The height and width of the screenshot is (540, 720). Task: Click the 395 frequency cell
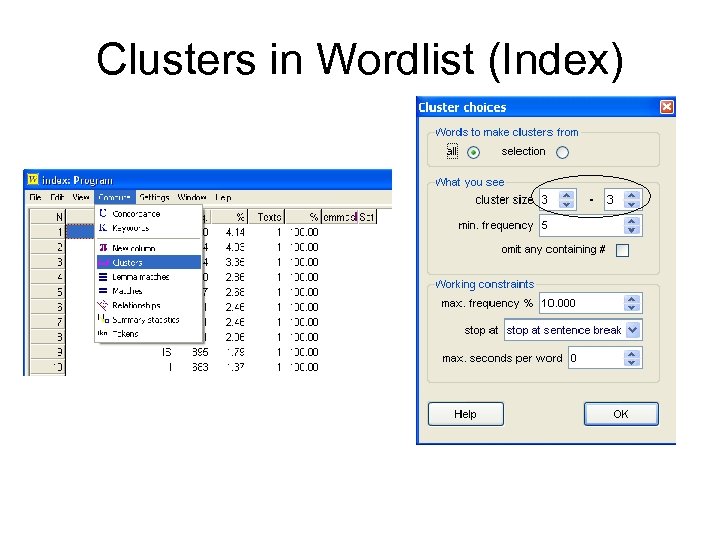200,352
